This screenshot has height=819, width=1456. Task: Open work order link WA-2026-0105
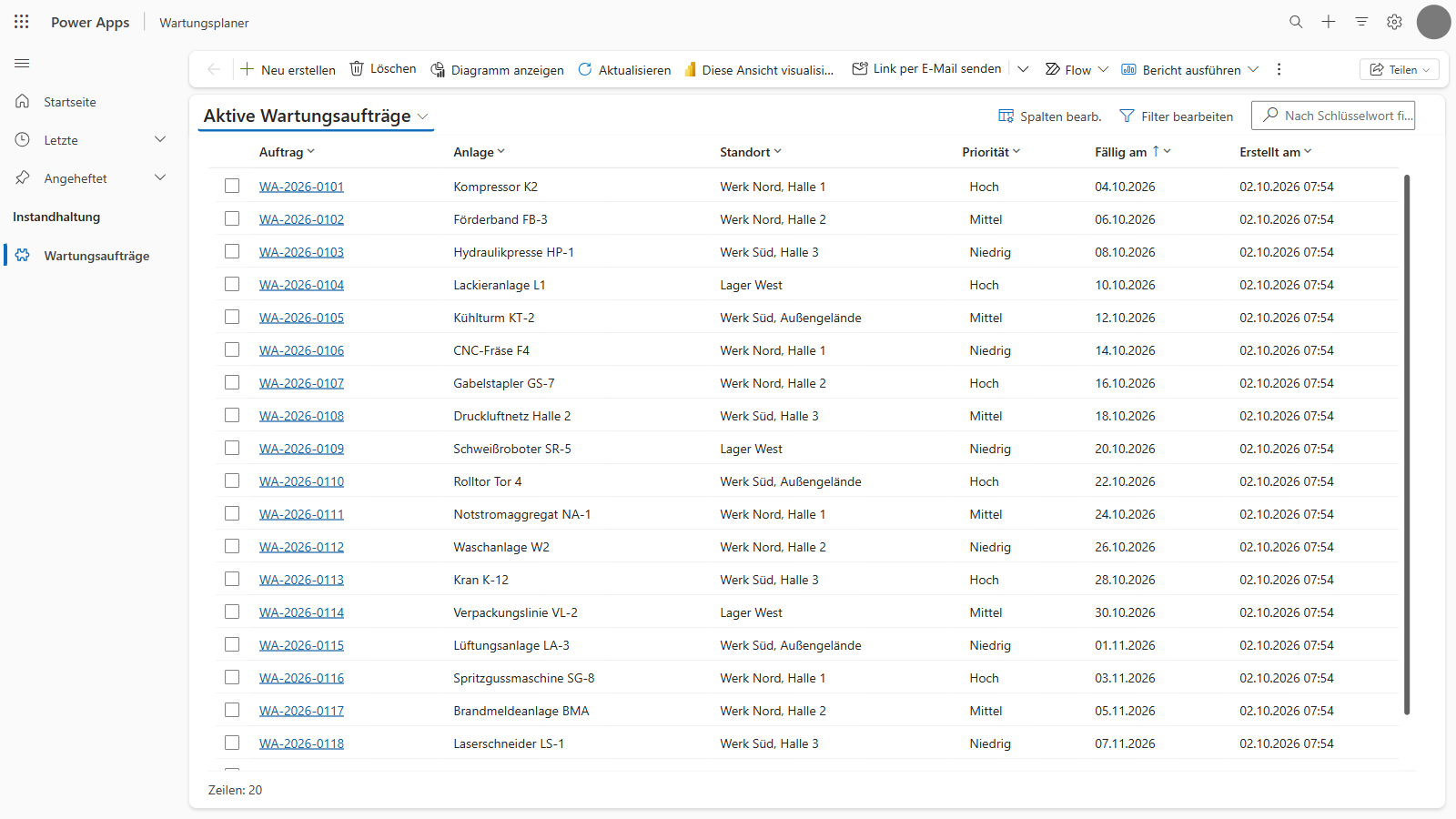(301, 318)
